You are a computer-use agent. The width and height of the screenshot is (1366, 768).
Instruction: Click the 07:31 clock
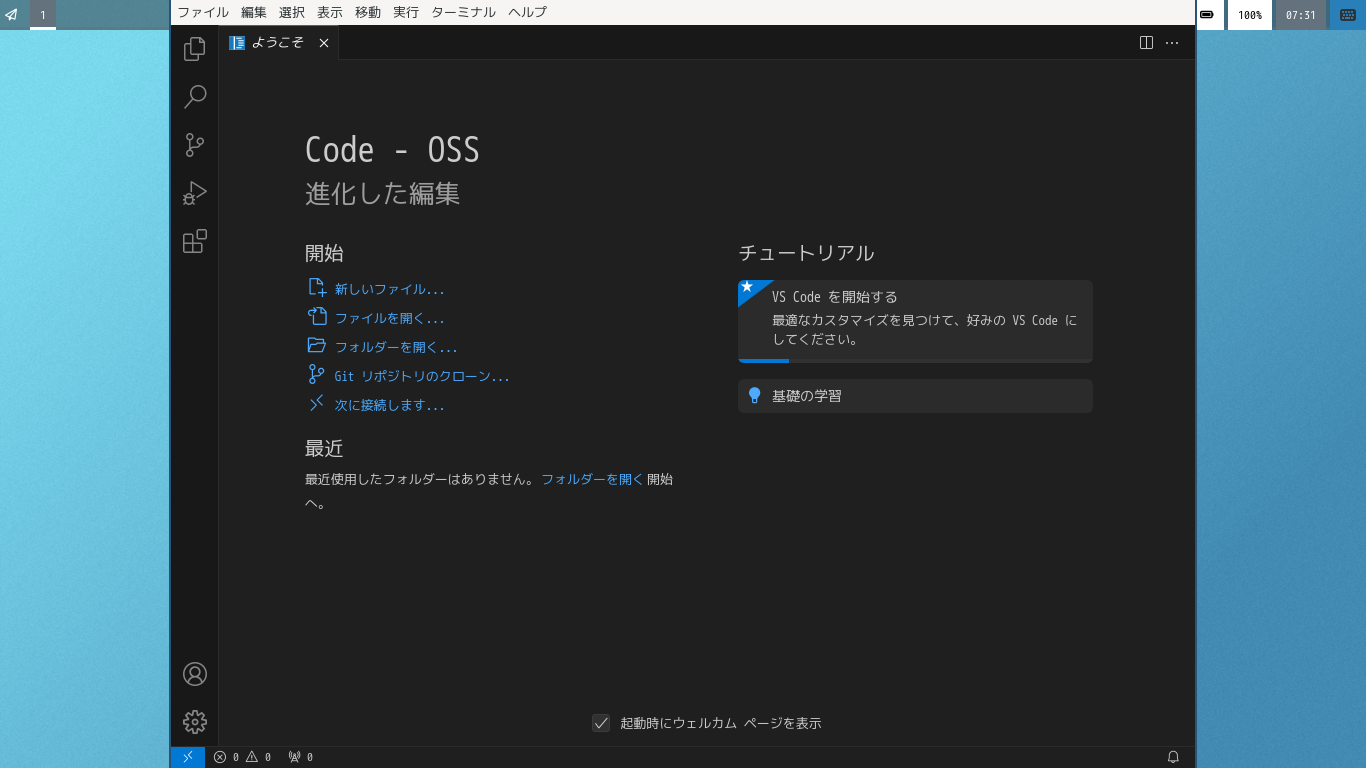1301,15
